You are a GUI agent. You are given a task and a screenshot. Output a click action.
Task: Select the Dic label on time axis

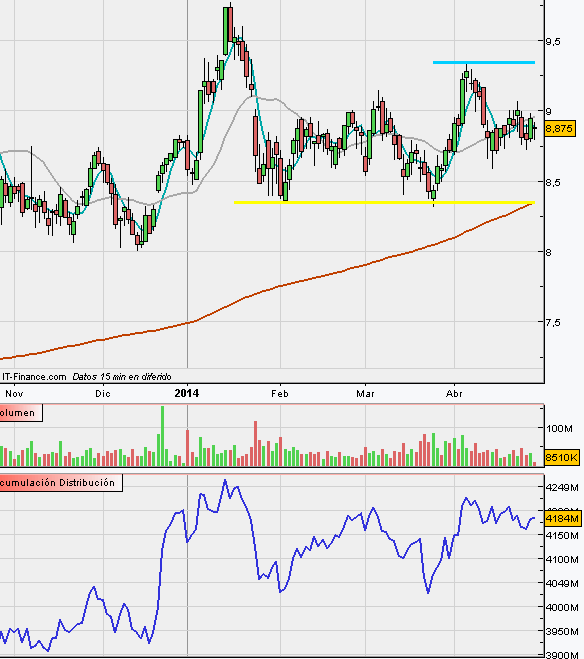point(103,394)
